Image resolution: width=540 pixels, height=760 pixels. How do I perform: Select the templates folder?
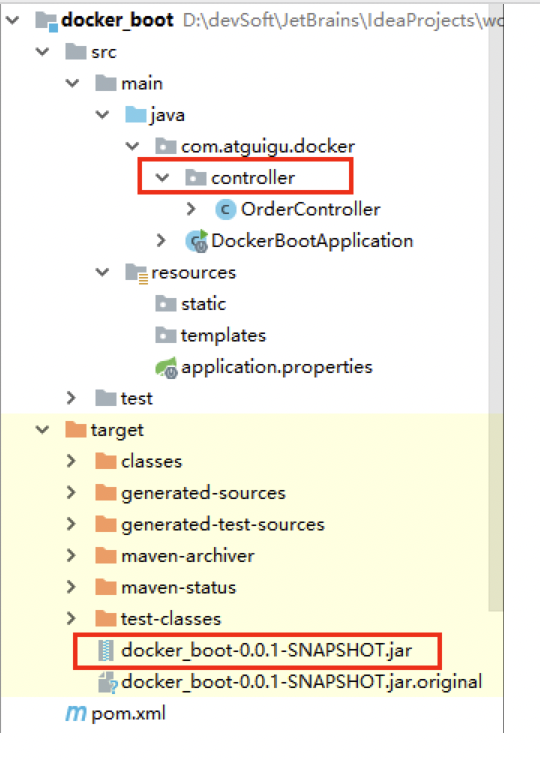tap(210, 335)
